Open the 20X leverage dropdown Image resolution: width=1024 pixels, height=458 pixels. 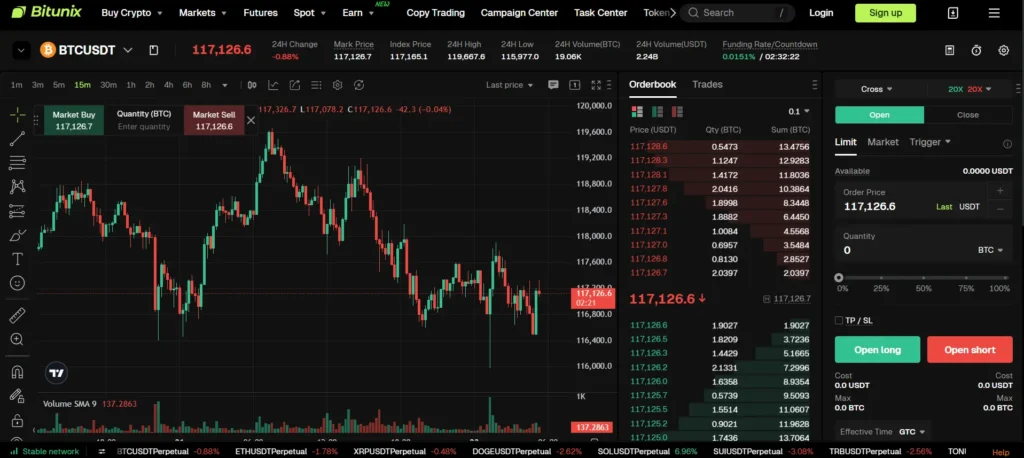tap(969, 89)
